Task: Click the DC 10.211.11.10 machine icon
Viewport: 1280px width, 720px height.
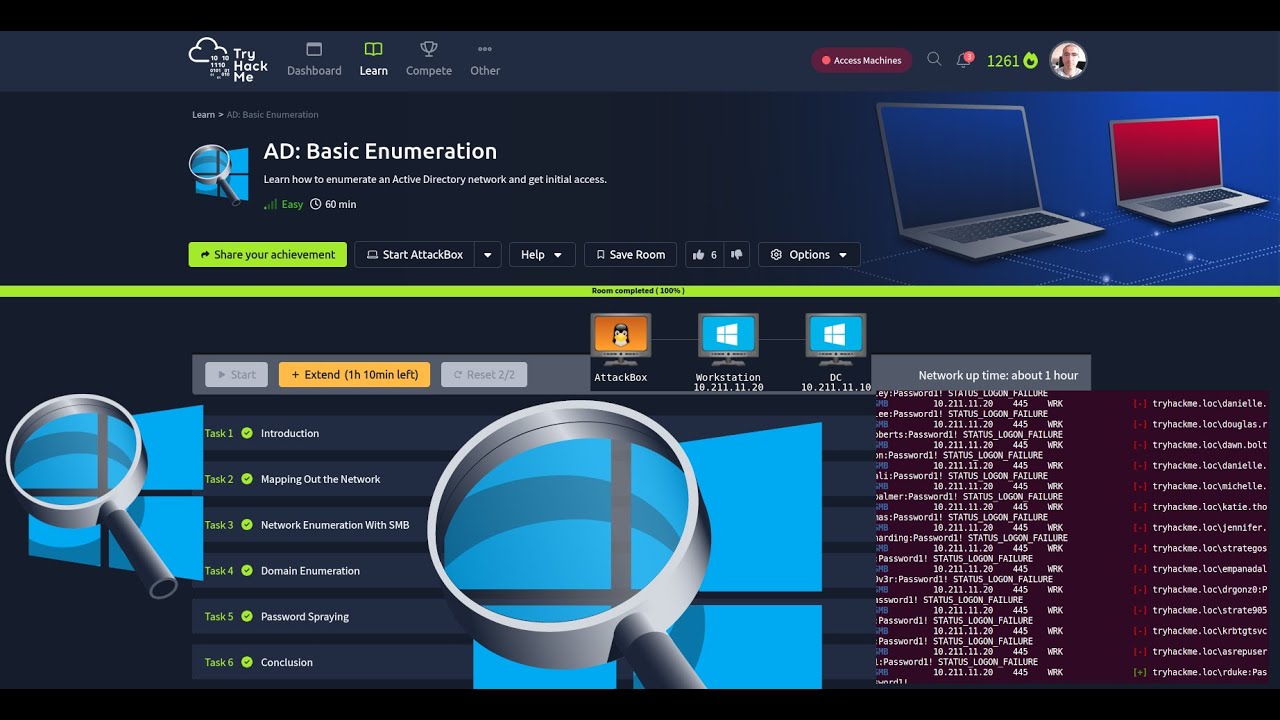Action: tap(836, 337)
